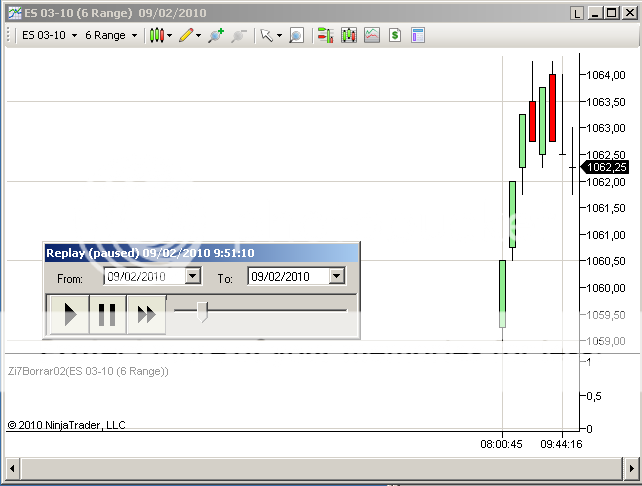The height and width of the screenshot is (486, 642).
Task: Click the zoom magnifier icon in toolbar
Action: pos(296,35)
